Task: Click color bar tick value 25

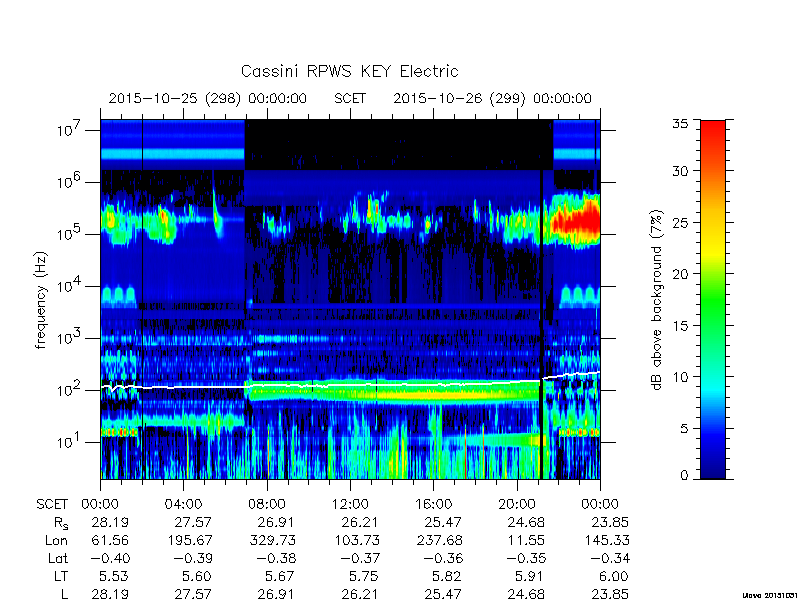Action: [680, 222]
